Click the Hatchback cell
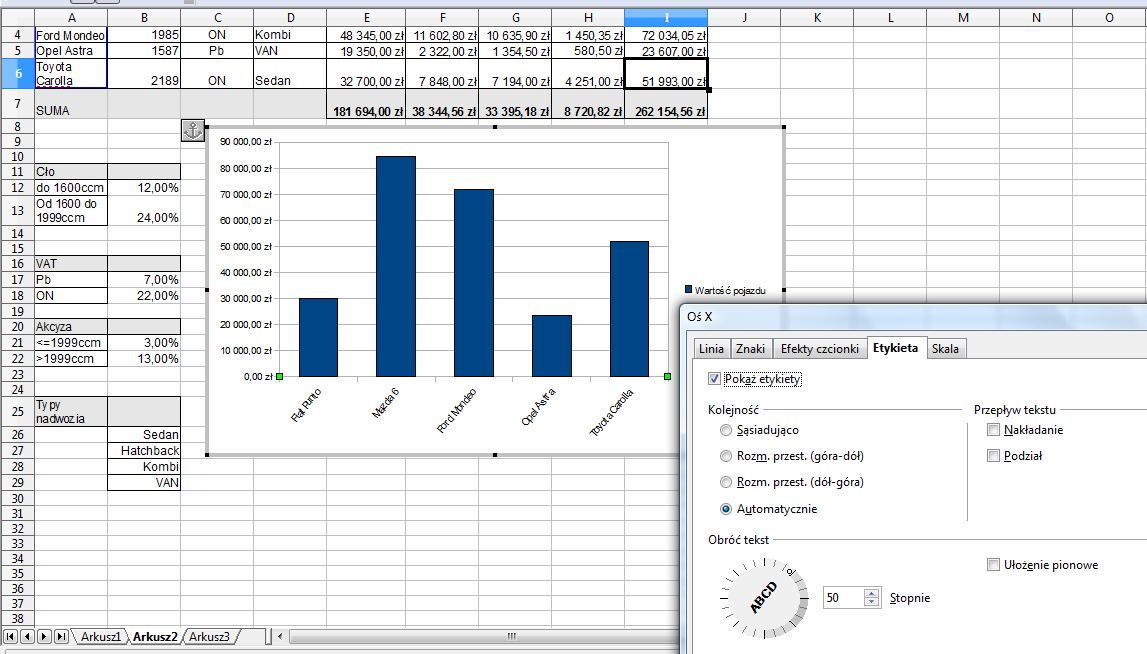 tap(144, 451)
